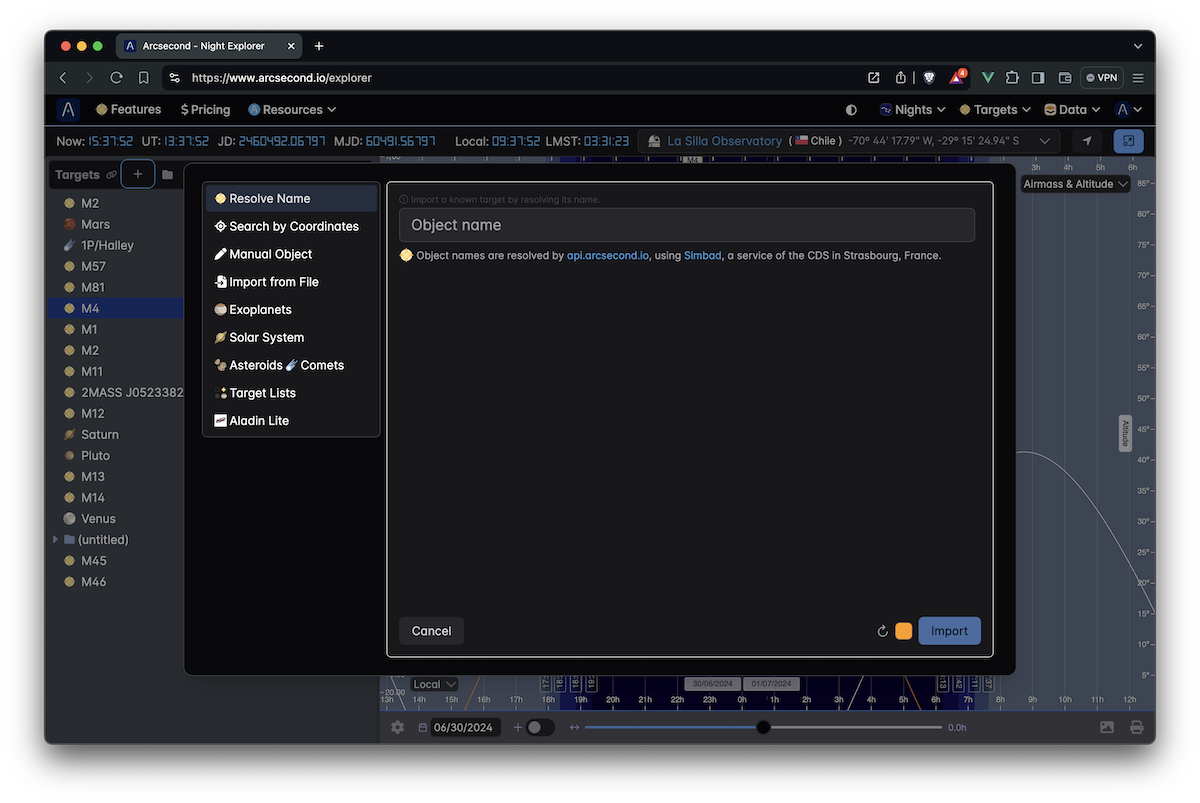Click the reset refresh icon near Import

(x=882, y=631)
